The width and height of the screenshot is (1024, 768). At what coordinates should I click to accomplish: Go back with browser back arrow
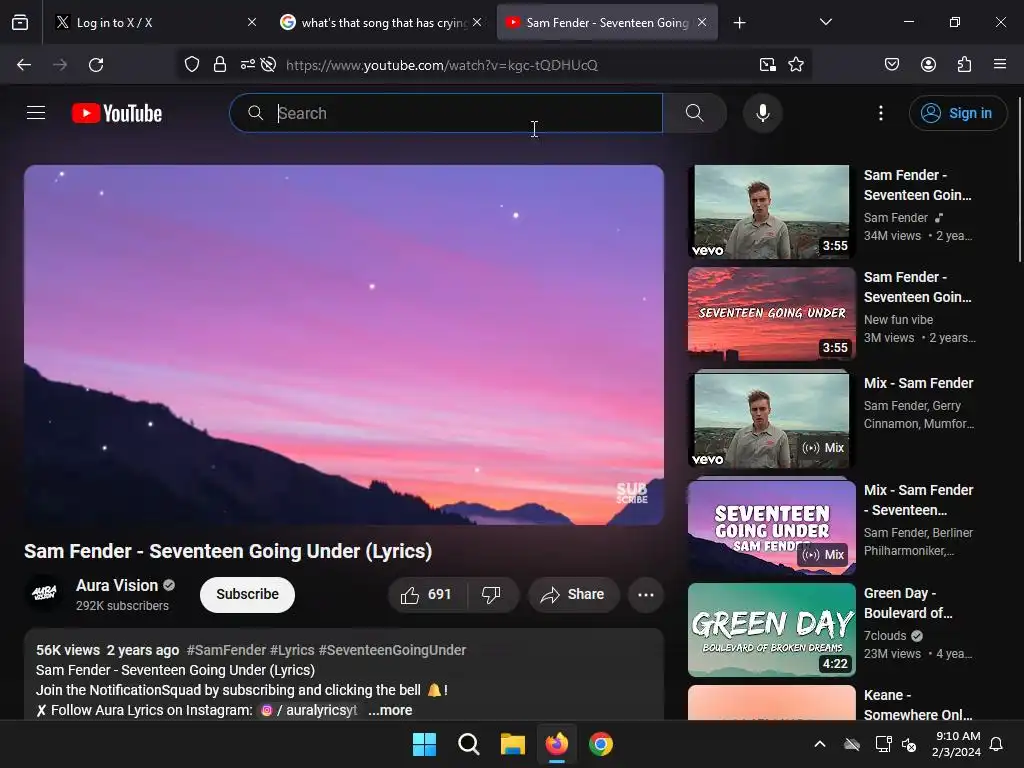click(24, 65)
